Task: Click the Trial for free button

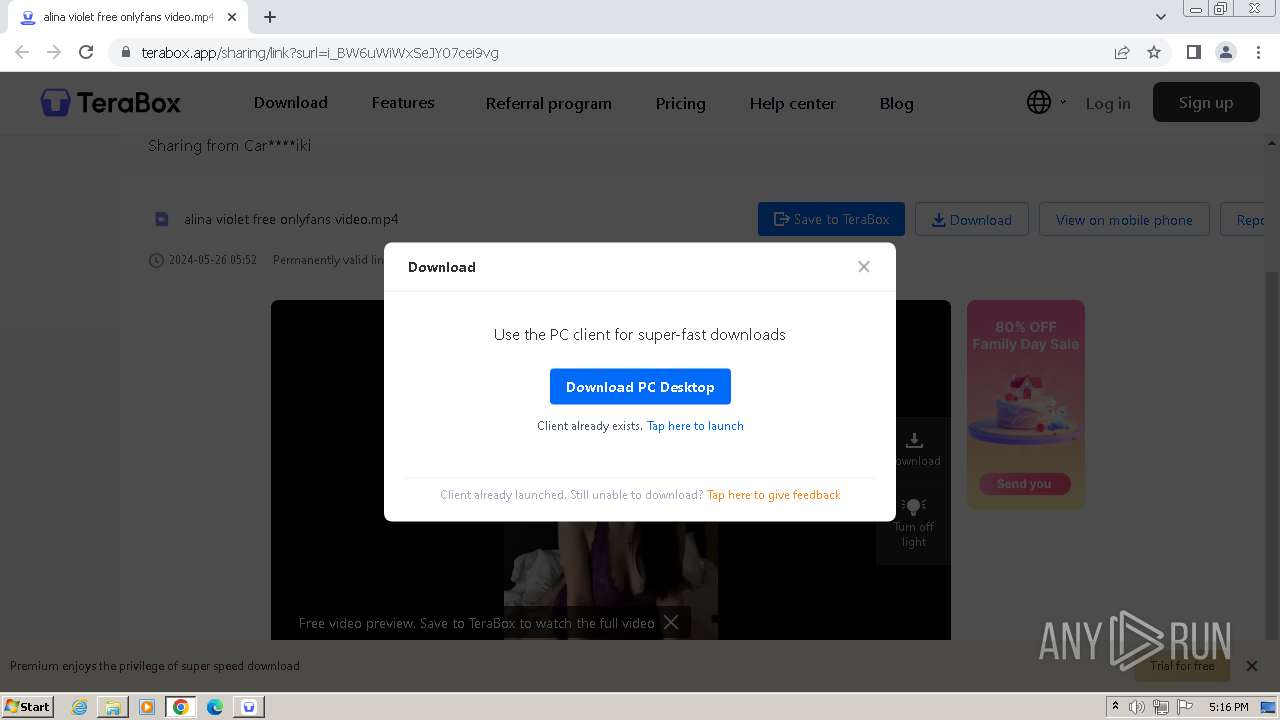Action: [x=1182, y=665]
